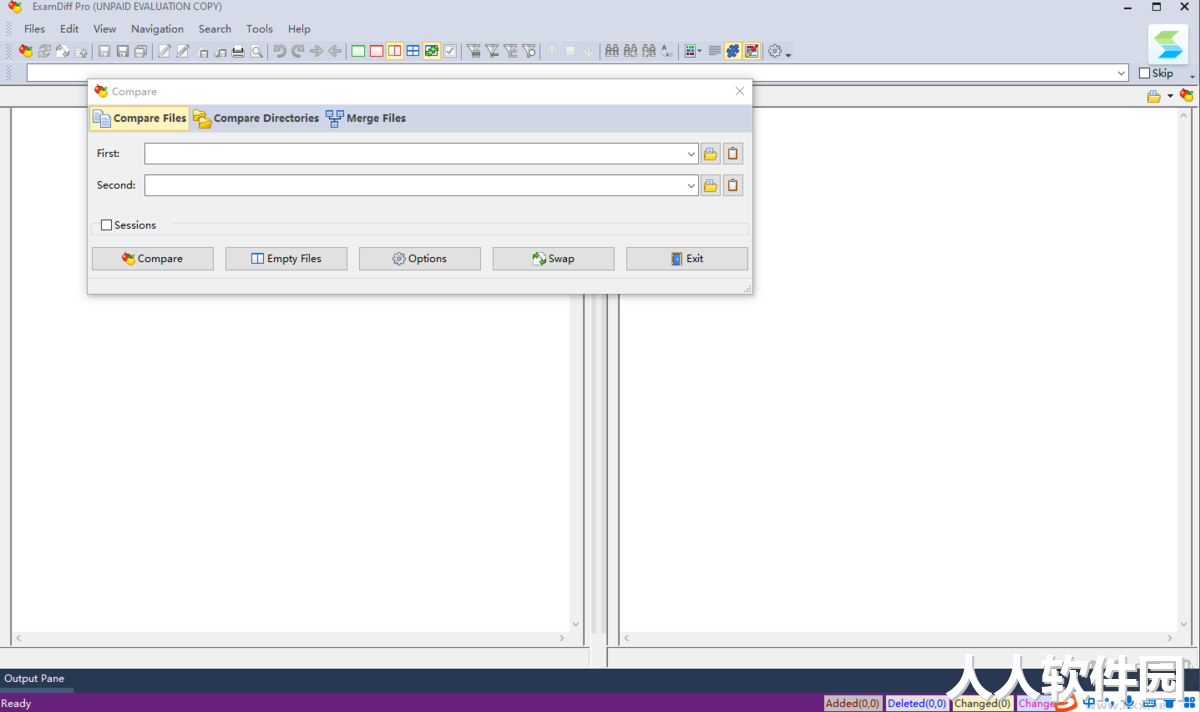Click the four-pane grid icon in toolbar
The width and height of the screenshot is (1200, 712).
click(413, 51)
